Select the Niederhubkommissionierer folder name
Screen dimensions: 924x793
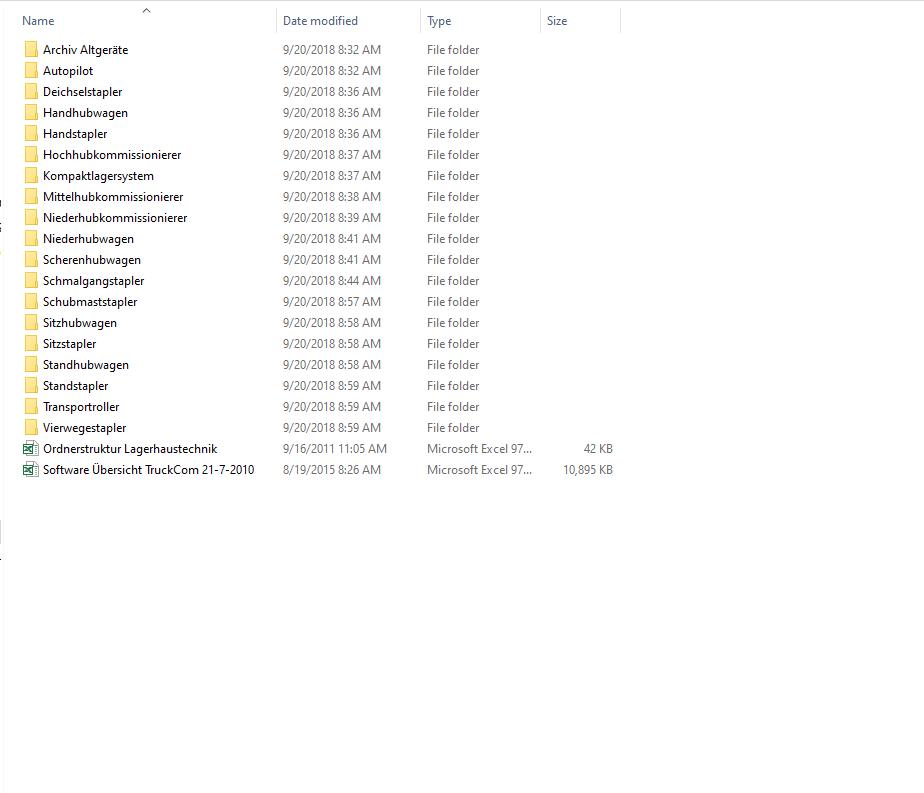click(115, 217)
